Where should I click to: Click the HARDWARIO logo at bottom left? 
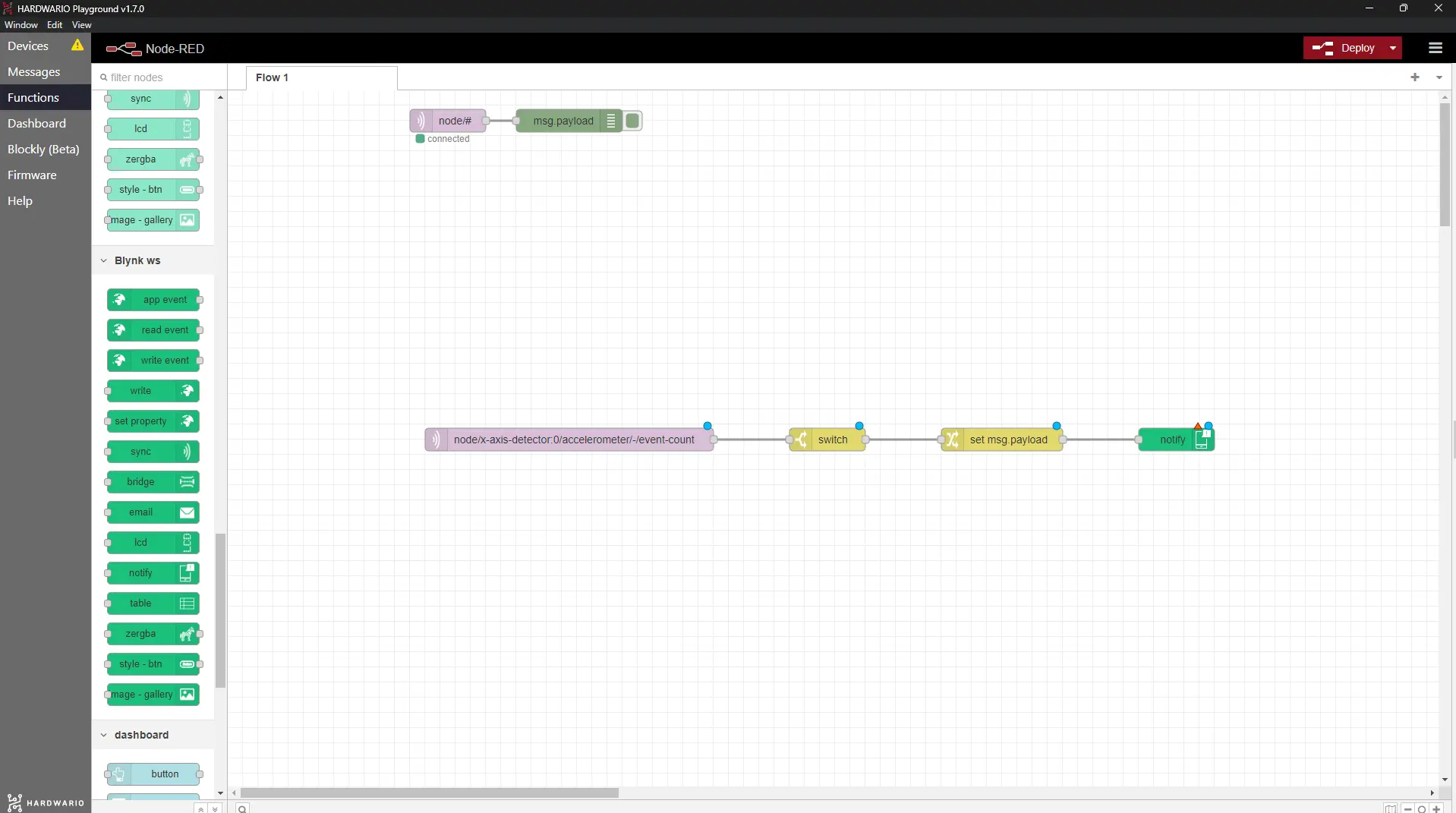point(46,802)
